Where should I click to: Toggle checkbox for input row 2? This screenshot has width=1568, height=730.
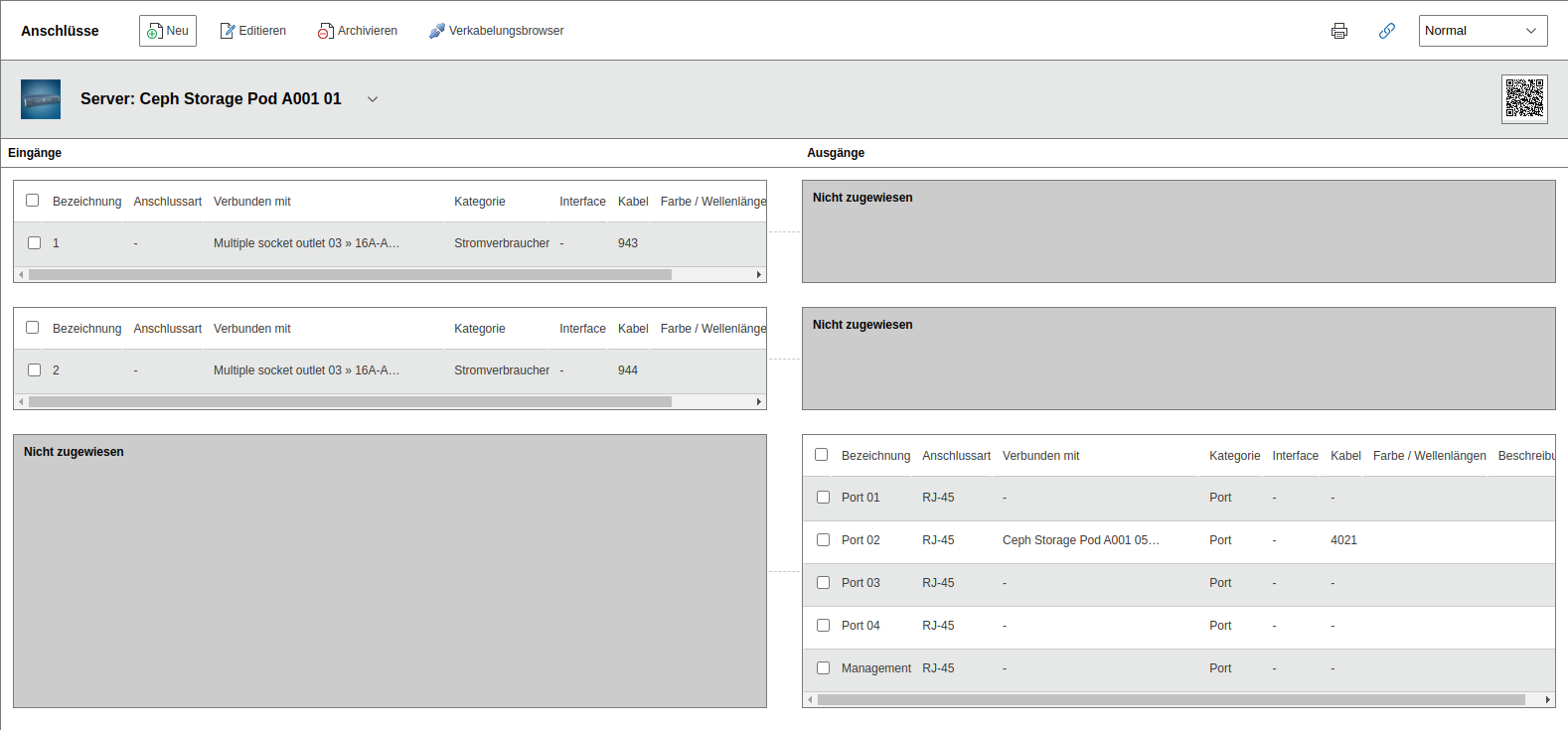(x=34, y=370)
